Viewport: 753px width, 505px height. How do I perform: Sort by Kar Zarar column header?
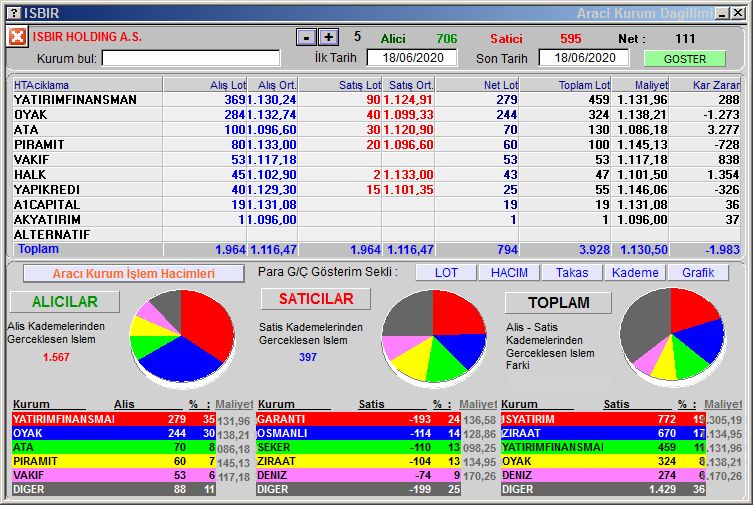point(705,85)
